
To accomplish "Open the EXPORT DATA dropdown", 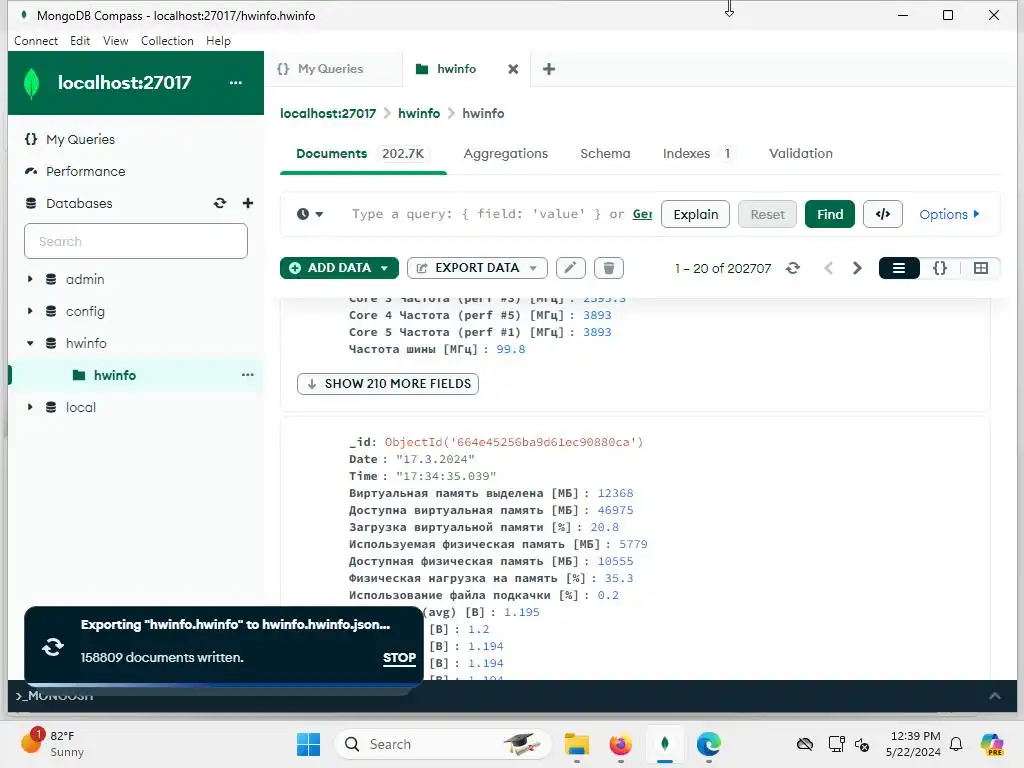I will (477, 268).
